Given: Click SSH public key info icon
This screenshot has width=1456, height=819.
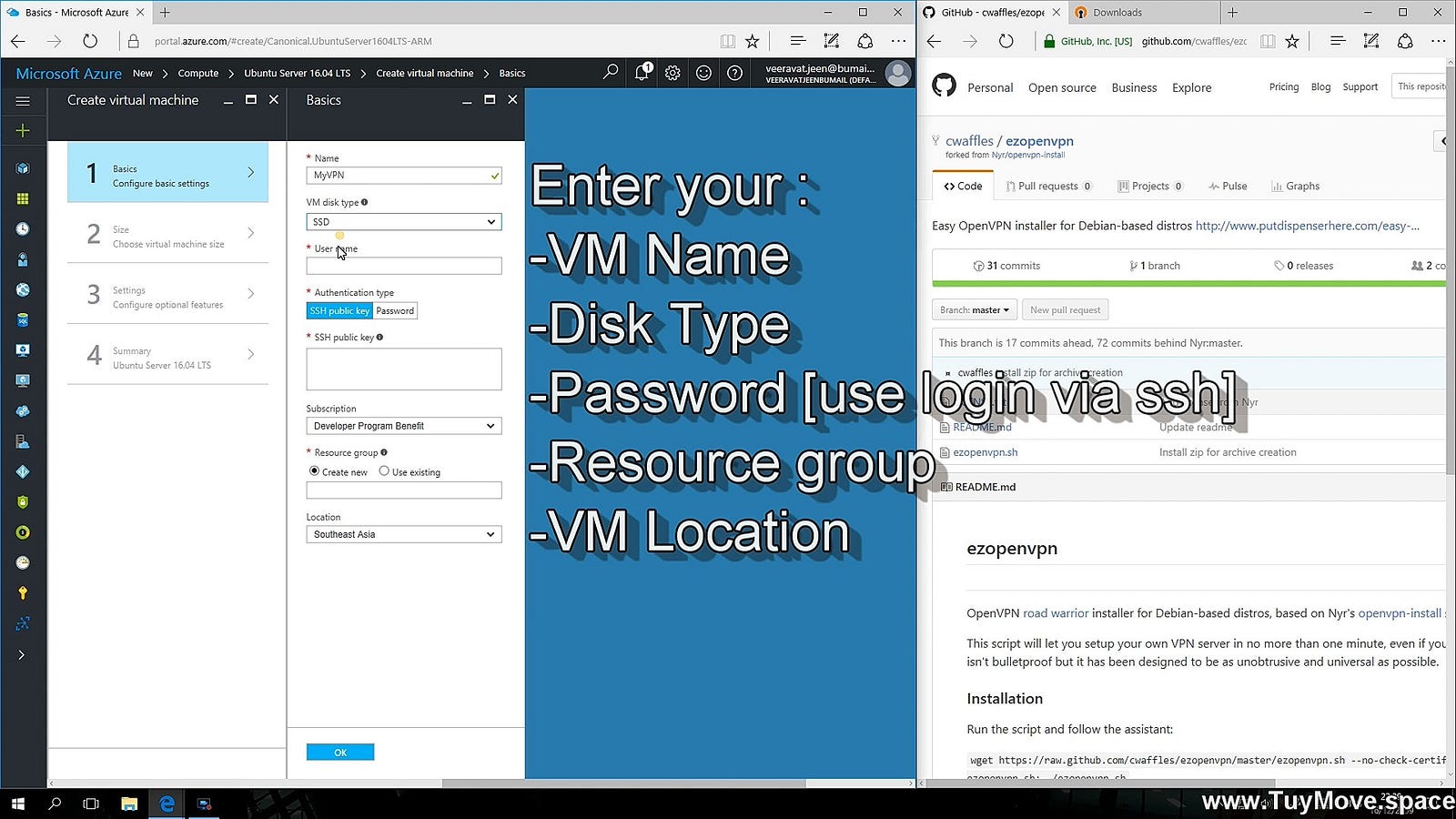Looking at the screenshot, I should pos(379,337).
